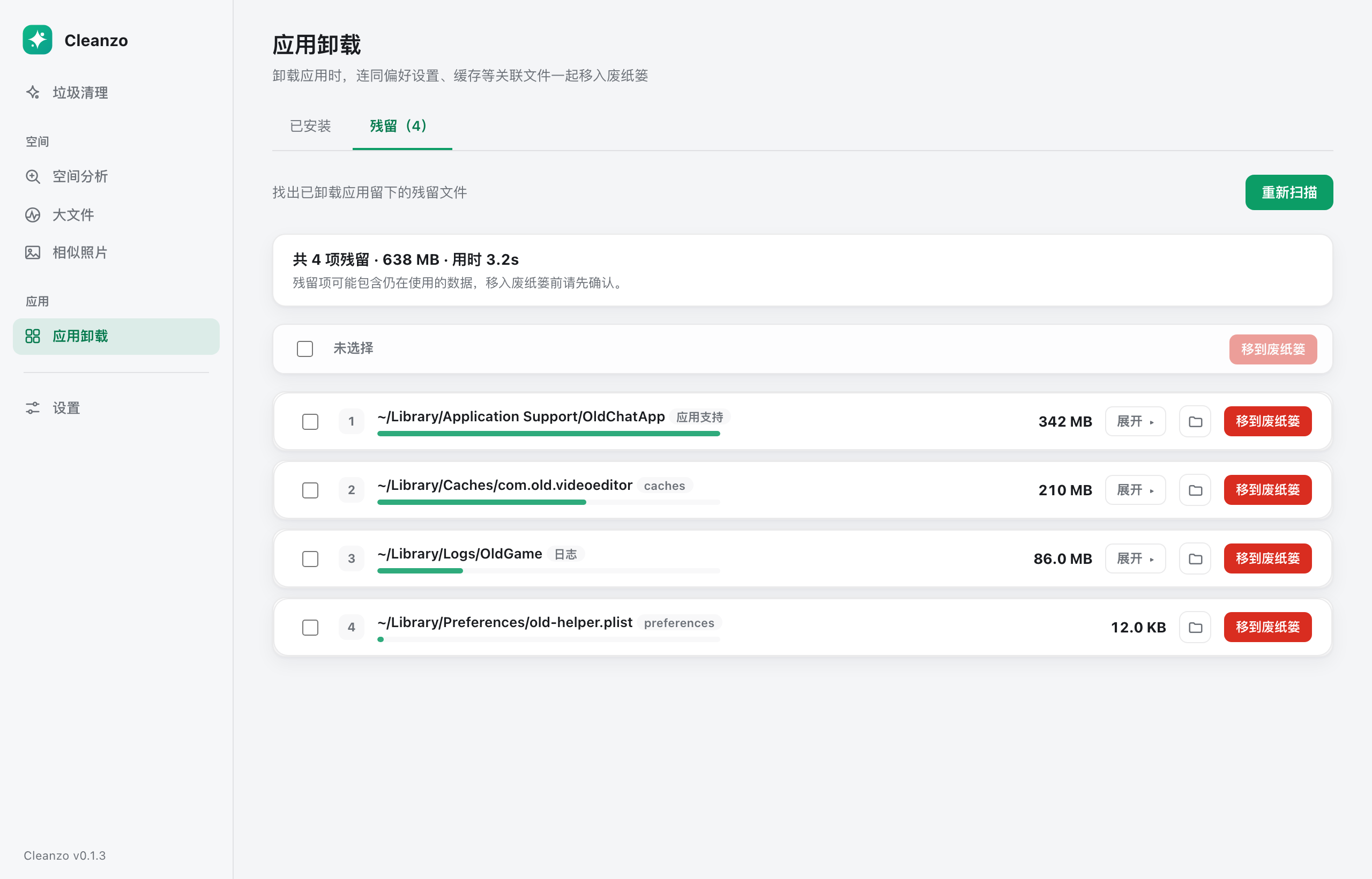Screen dimensions: 1372x879
Task: Select the 残留 (4) tab
Action: 402,126
